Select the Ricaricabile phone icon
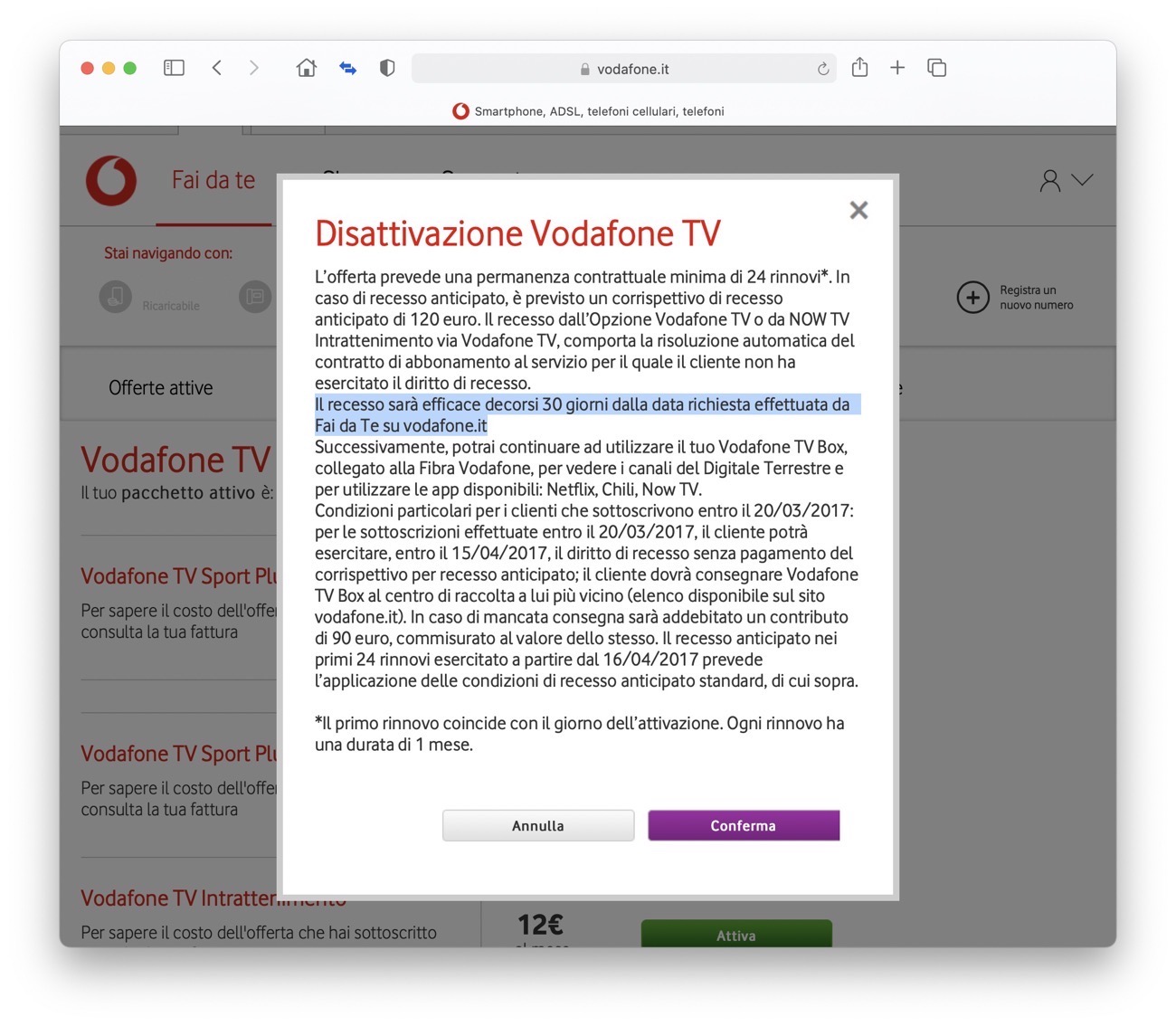The image size is (1176, 1026). (116, 297)
